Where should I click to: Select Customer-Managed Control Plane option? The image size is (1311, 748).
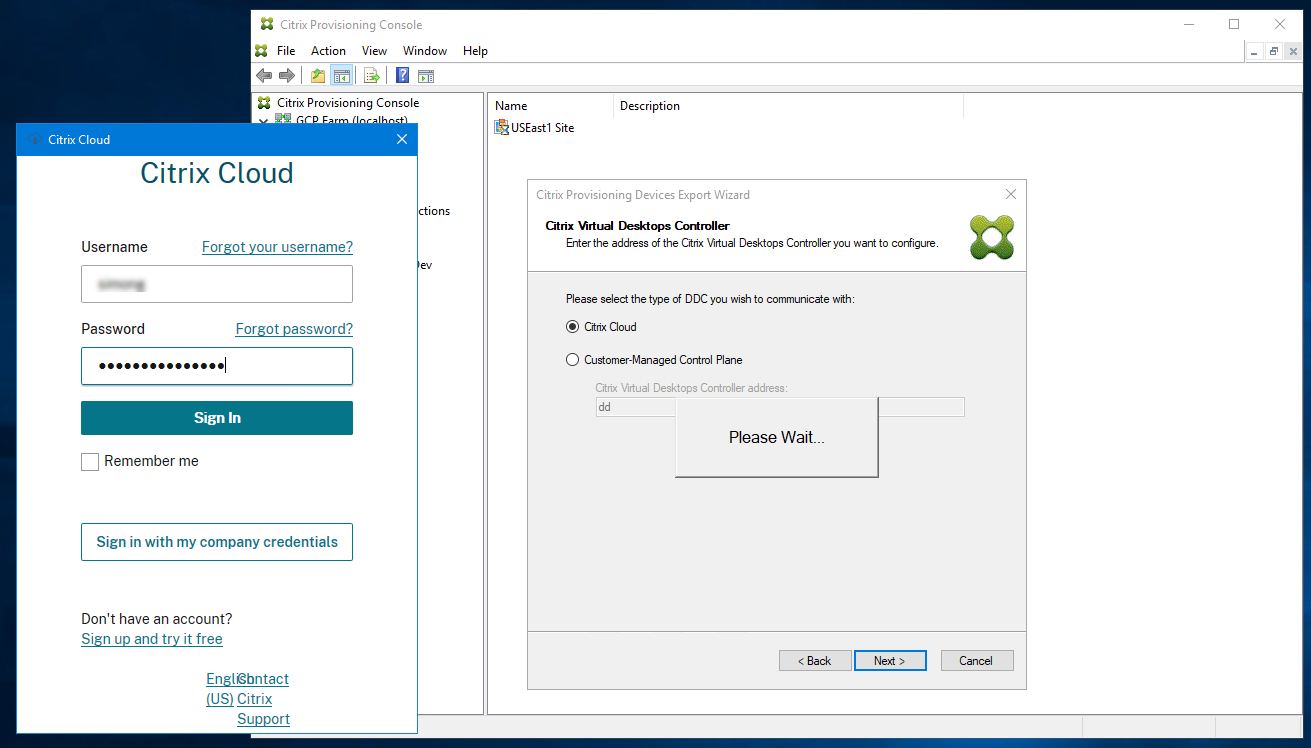(572, 359)
